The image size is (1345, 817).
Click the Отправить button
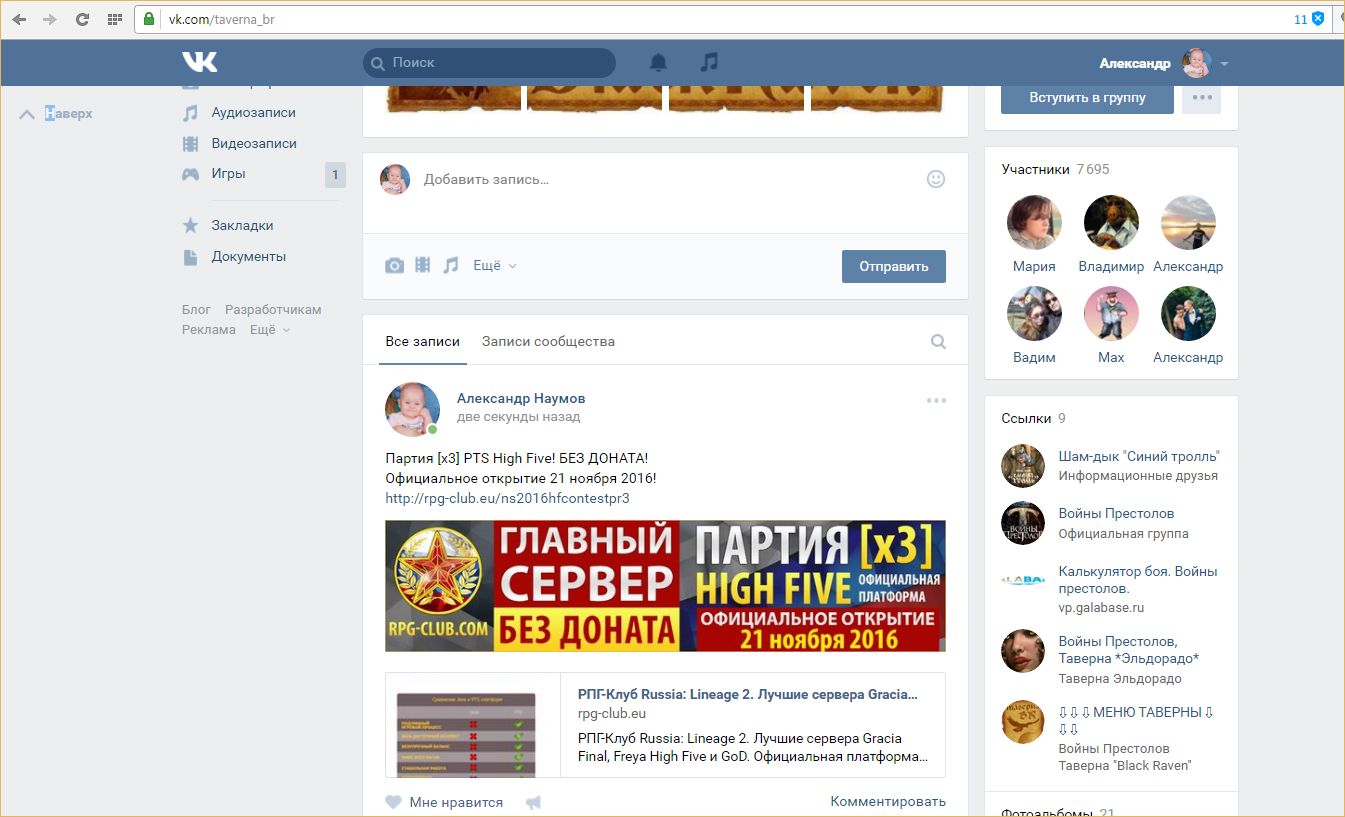(x=893, y=266)
